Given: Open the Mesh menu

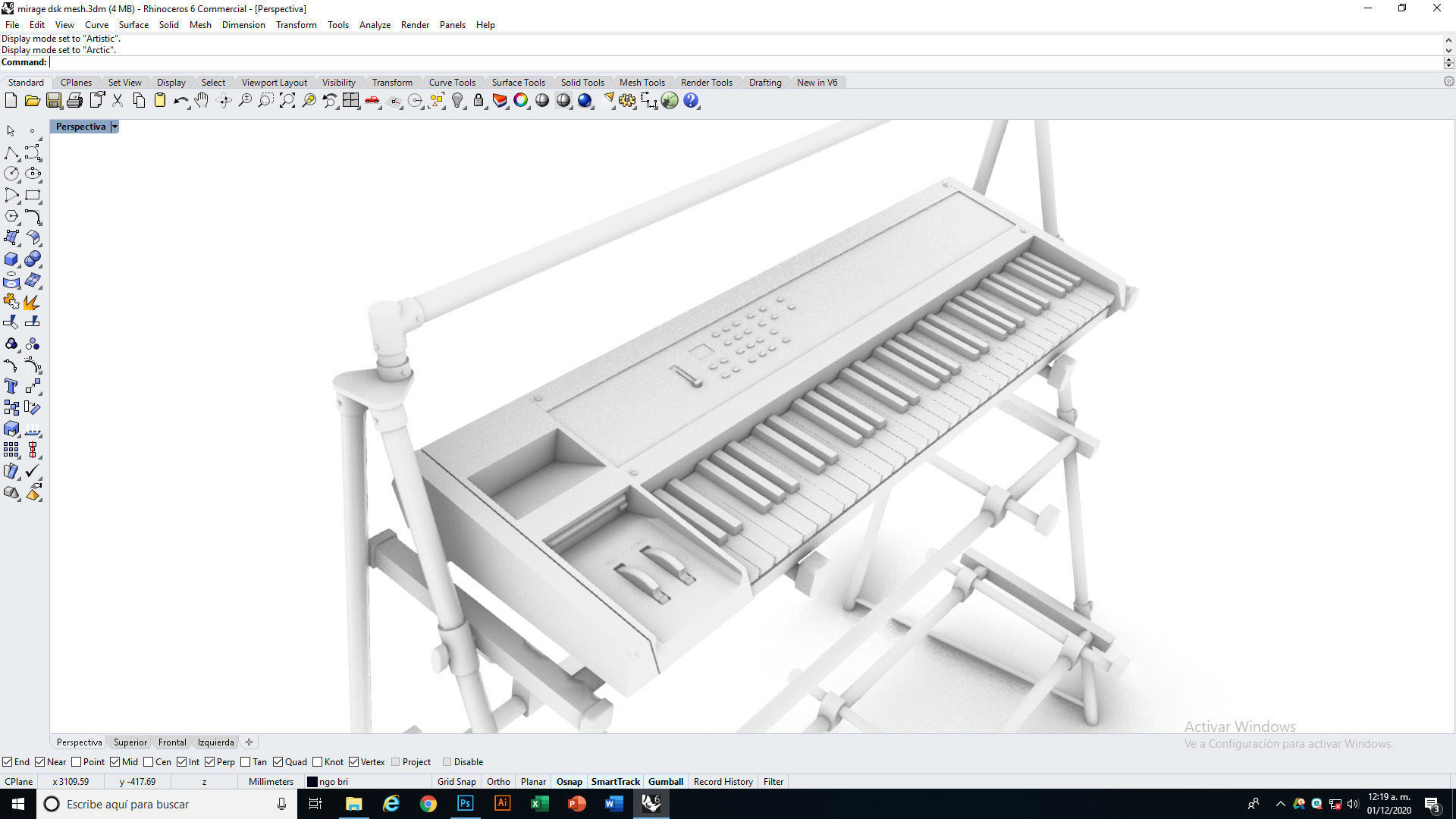Looking at the screenshot, I should pos(200,24).
